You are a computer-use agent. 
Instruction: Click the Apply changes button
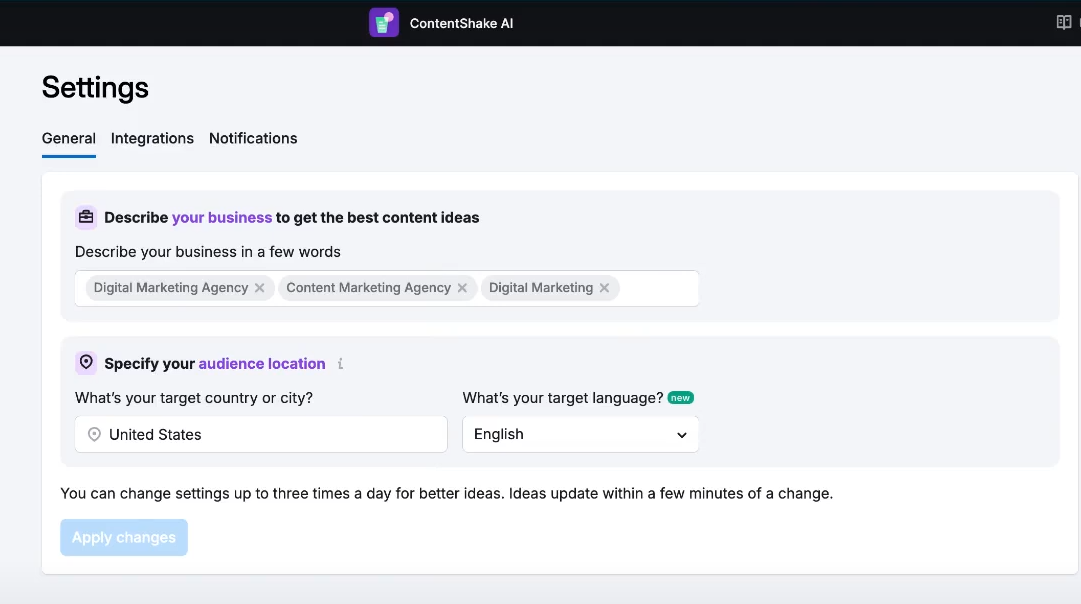(124, 537)
